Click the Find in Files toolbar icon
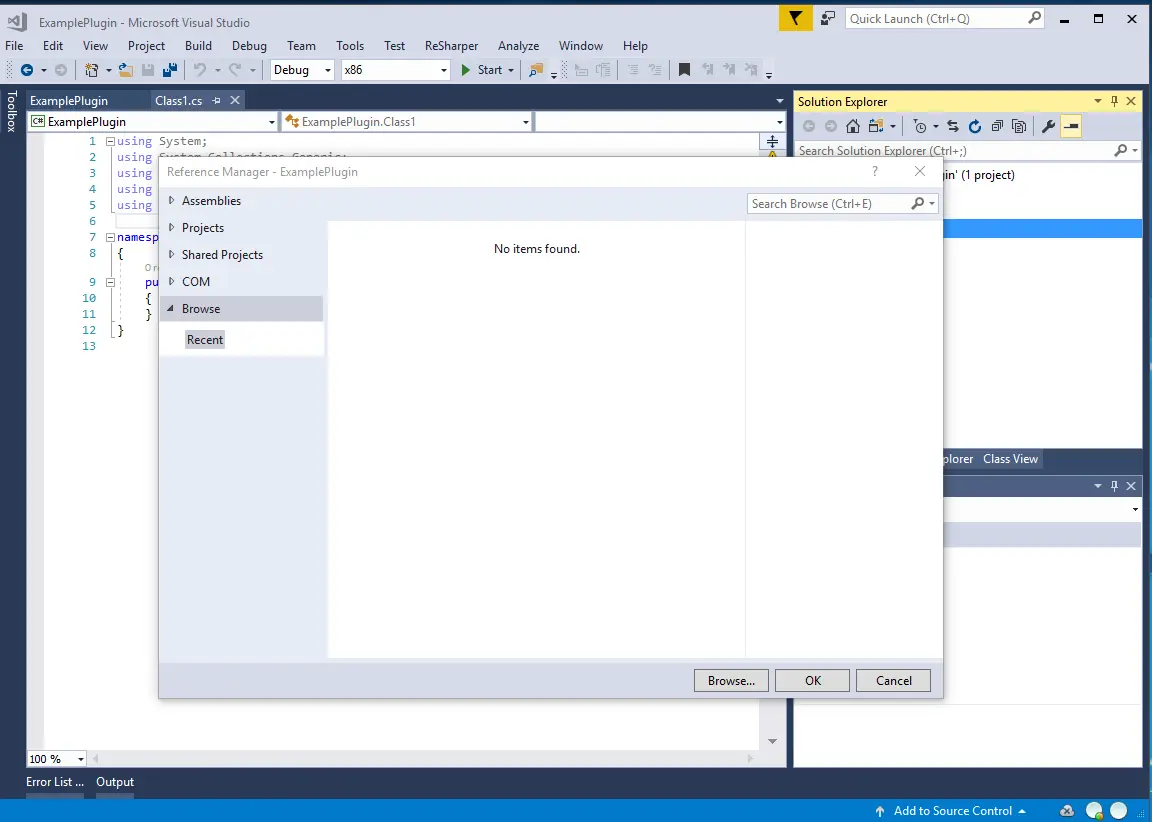The width and height of the screenshot is (1152, 822). (536, 70)
